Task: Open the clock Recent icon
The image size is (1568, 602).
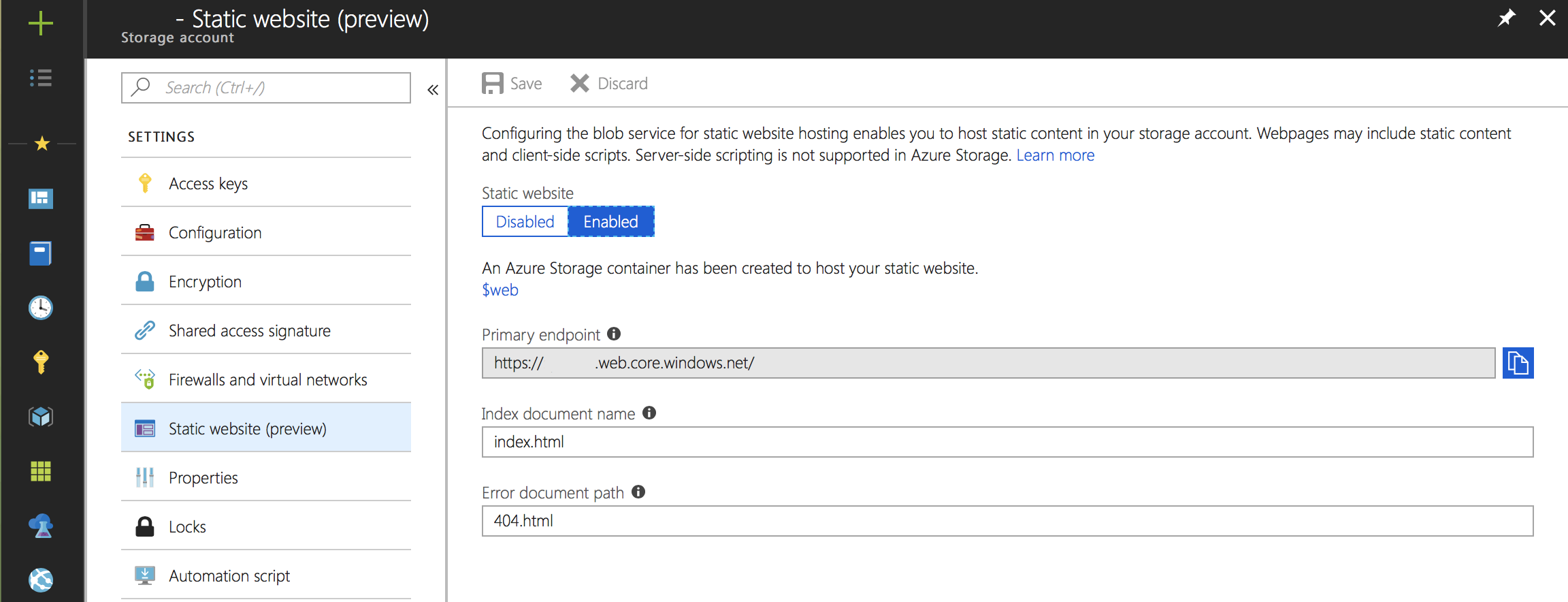Action: pos(41,308)
